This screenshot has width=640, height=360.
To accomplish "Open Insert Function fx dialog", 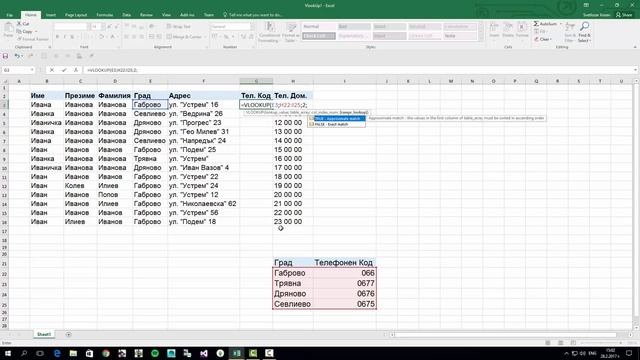I will 76,70.
